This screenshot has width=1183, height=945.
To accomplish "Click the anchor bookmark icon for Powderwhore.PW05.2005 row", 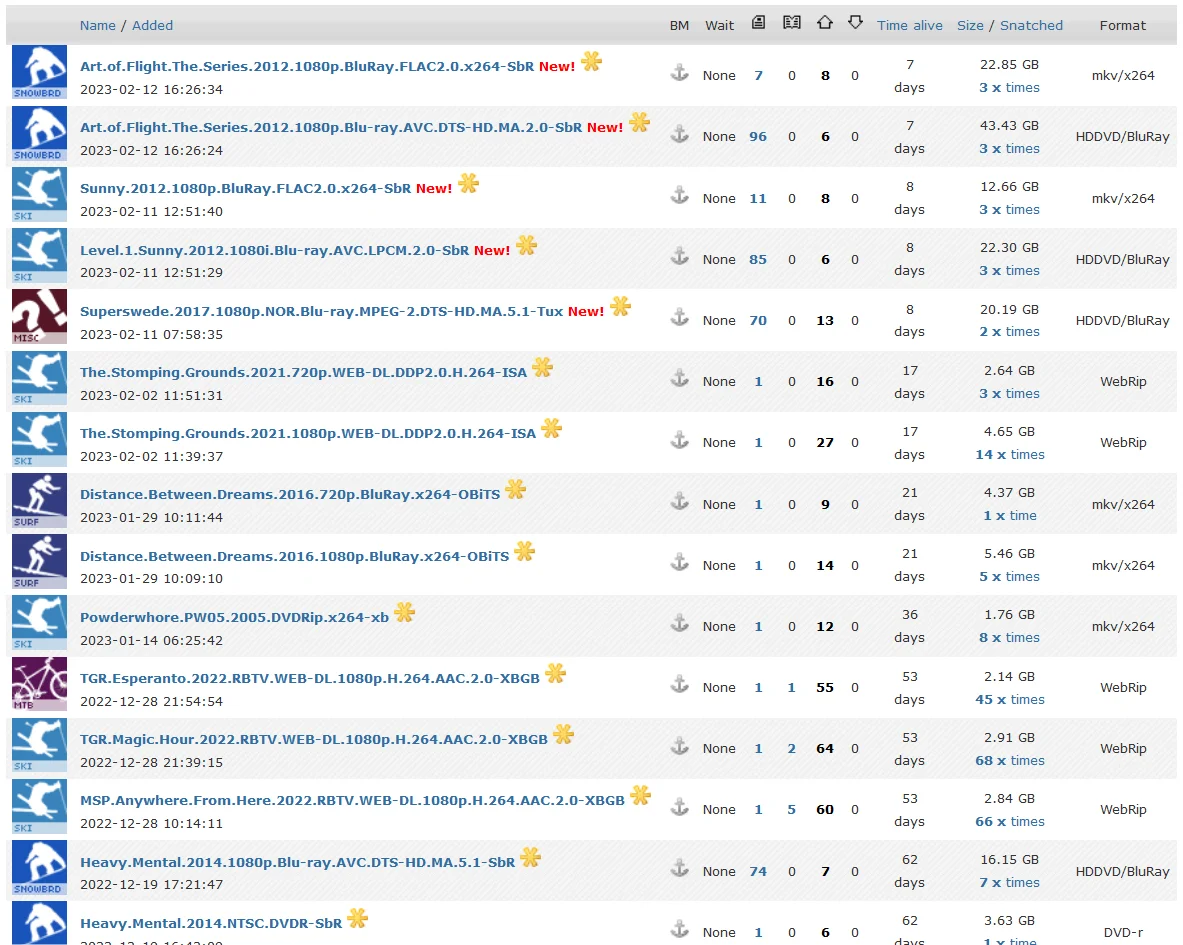I will click(x=680, y=624).
